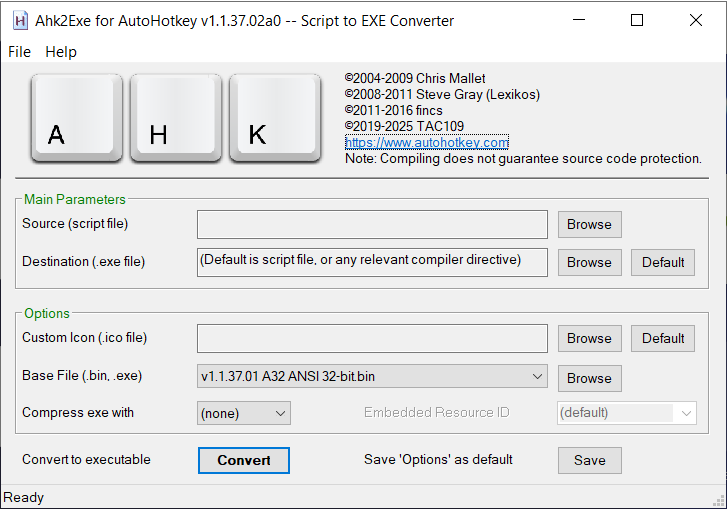Click the Destination exe file input field
This screenshot has width=727, height=509.
coord(372,262)
